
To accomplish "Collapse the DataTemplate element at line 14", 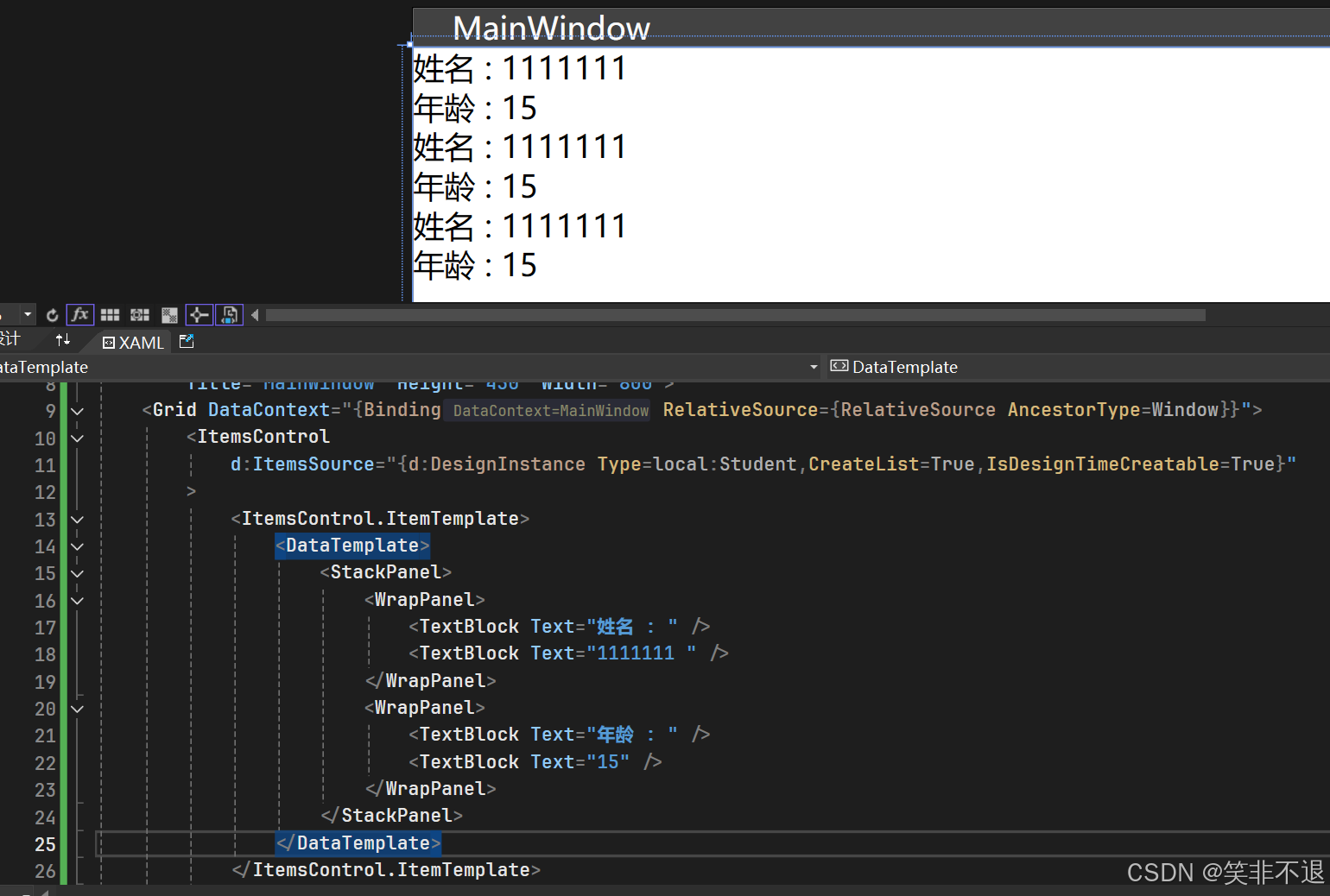I will (77, 546).
